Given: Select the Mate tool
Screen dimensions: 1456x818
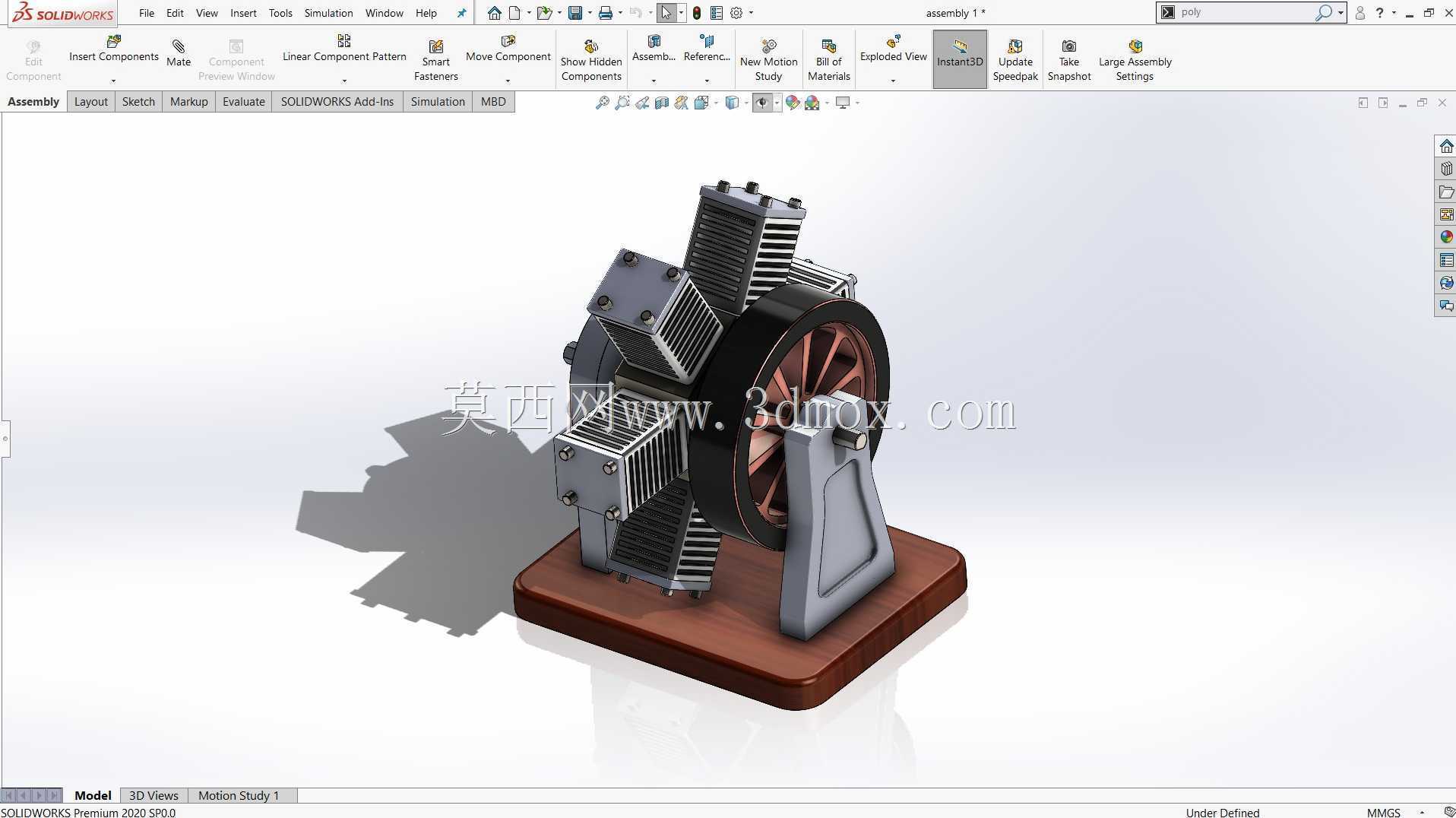Looking at the screenshot, I should (179, 53).
